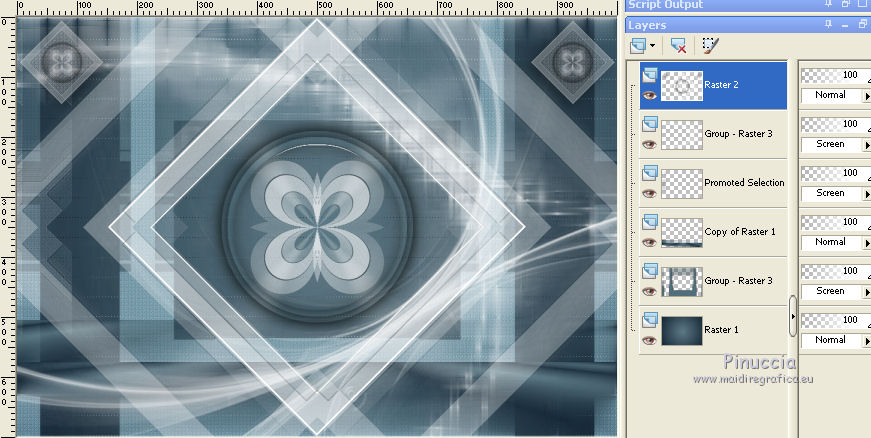Select the Copy of Raster 1 layer name
The height and width of the screenshot is (438, 871).
(740, 231)
